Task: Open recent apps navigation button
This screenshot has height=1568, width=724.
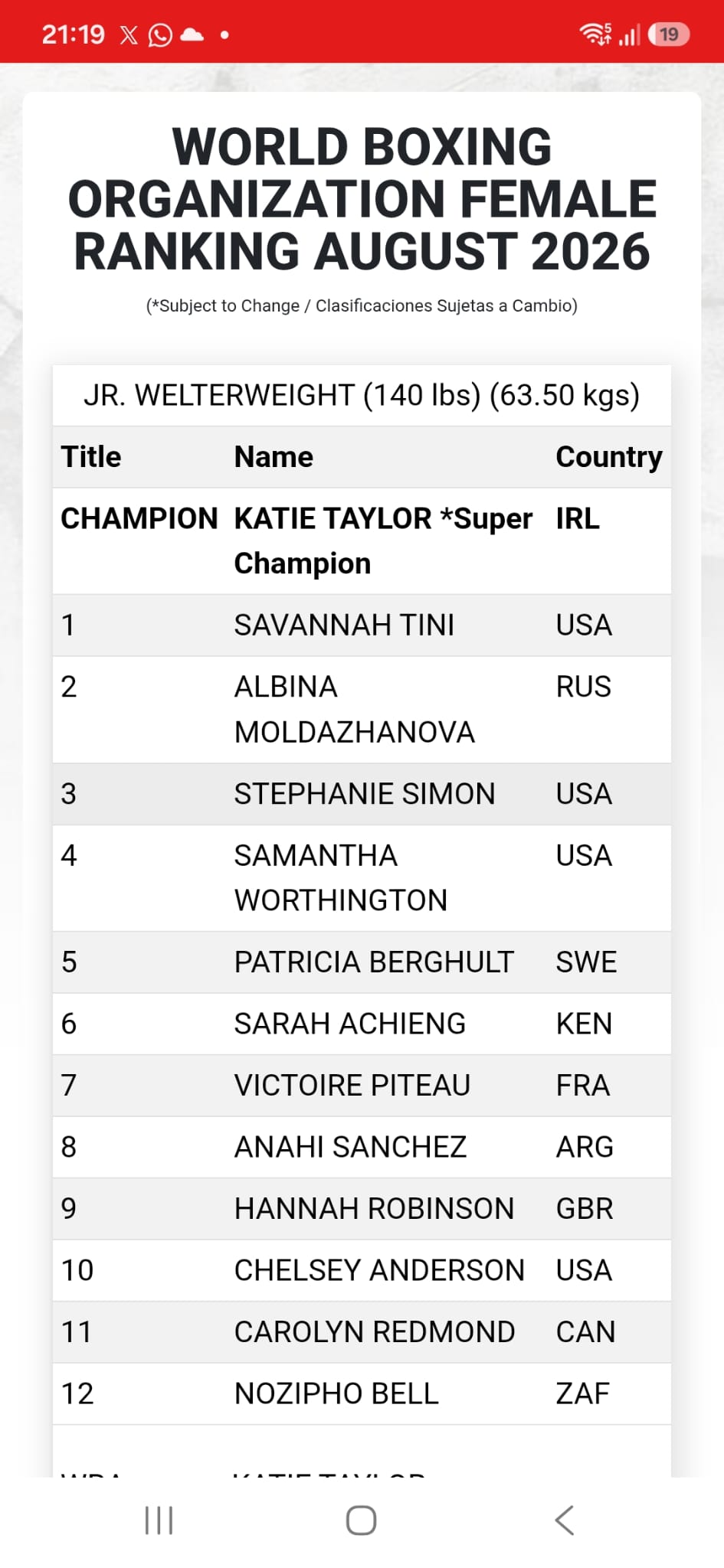Action: pos(159,1521)
